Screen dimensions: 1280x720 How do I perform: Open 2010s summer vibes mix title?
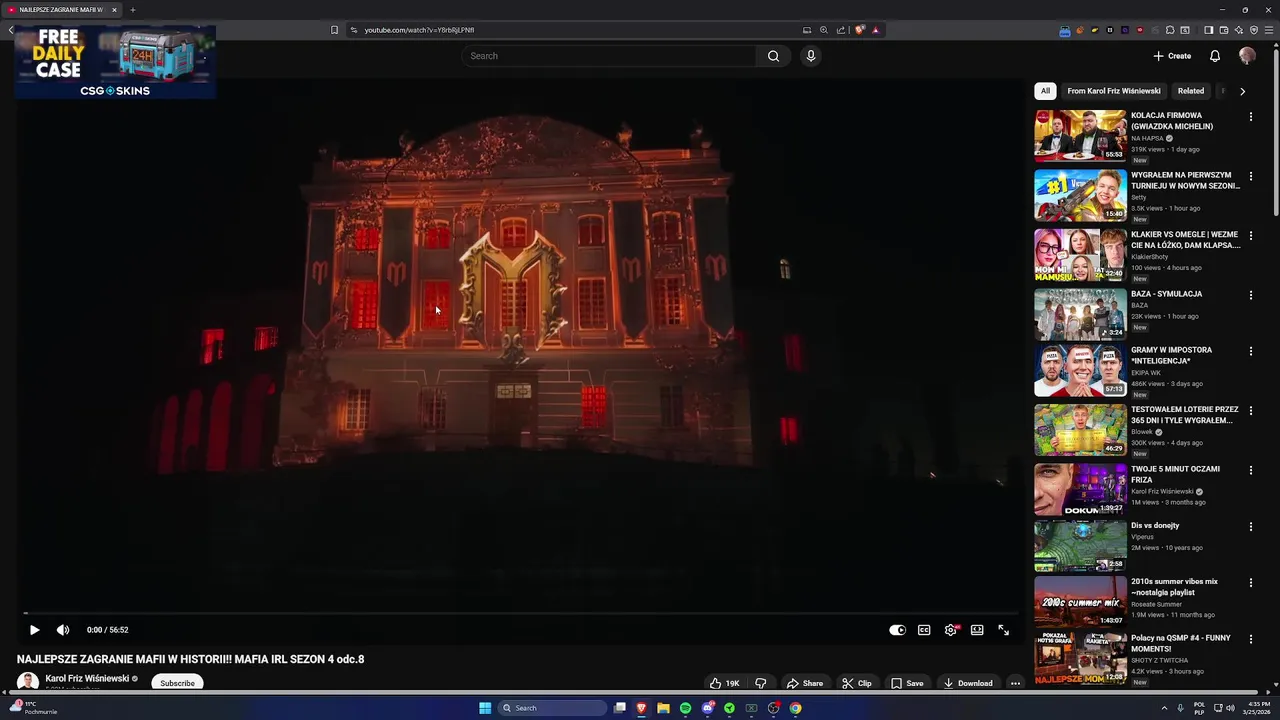click(x=1174, y=586)
